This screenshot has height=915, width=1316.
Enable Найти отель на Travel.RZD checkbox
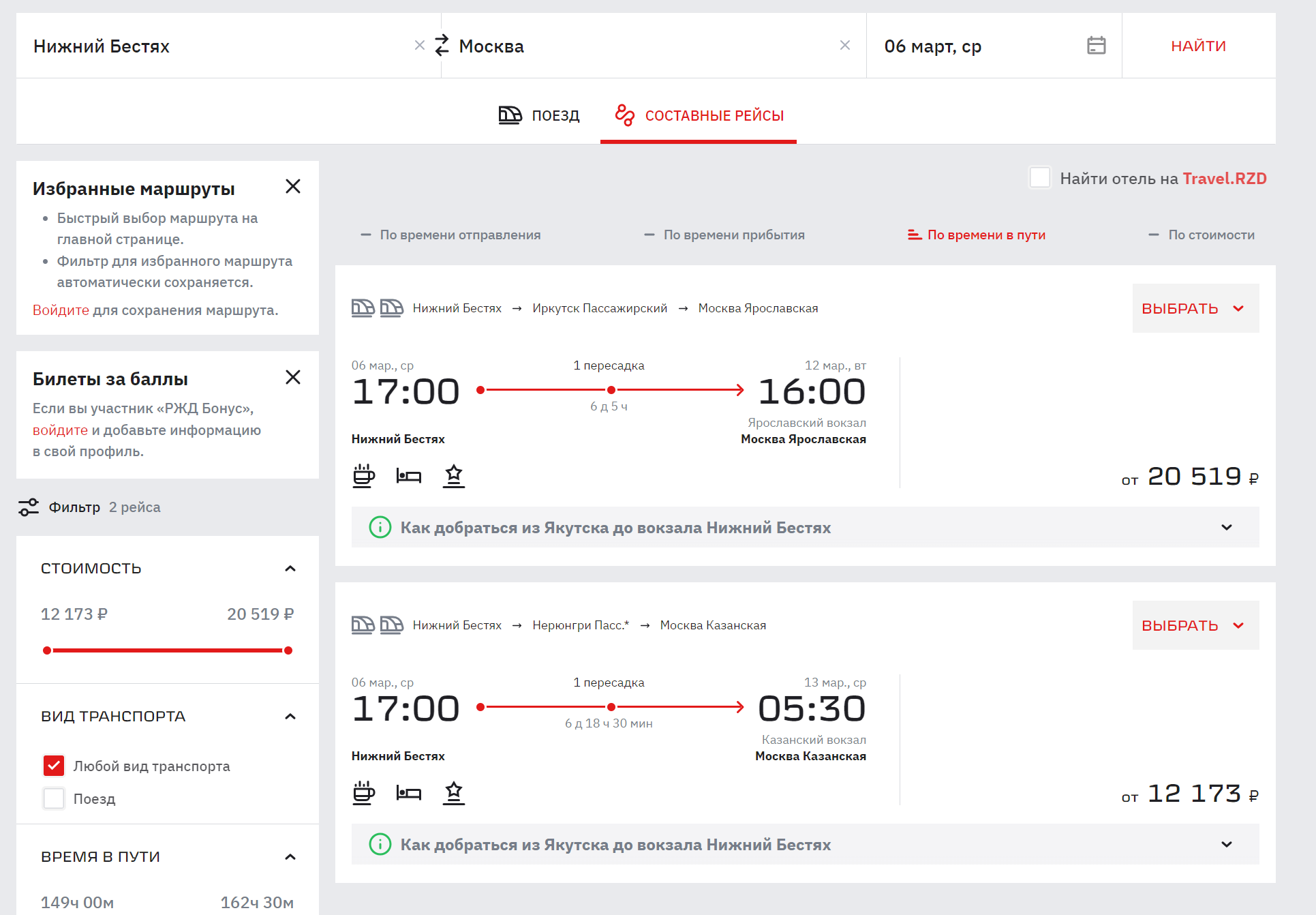point(1039,178)
